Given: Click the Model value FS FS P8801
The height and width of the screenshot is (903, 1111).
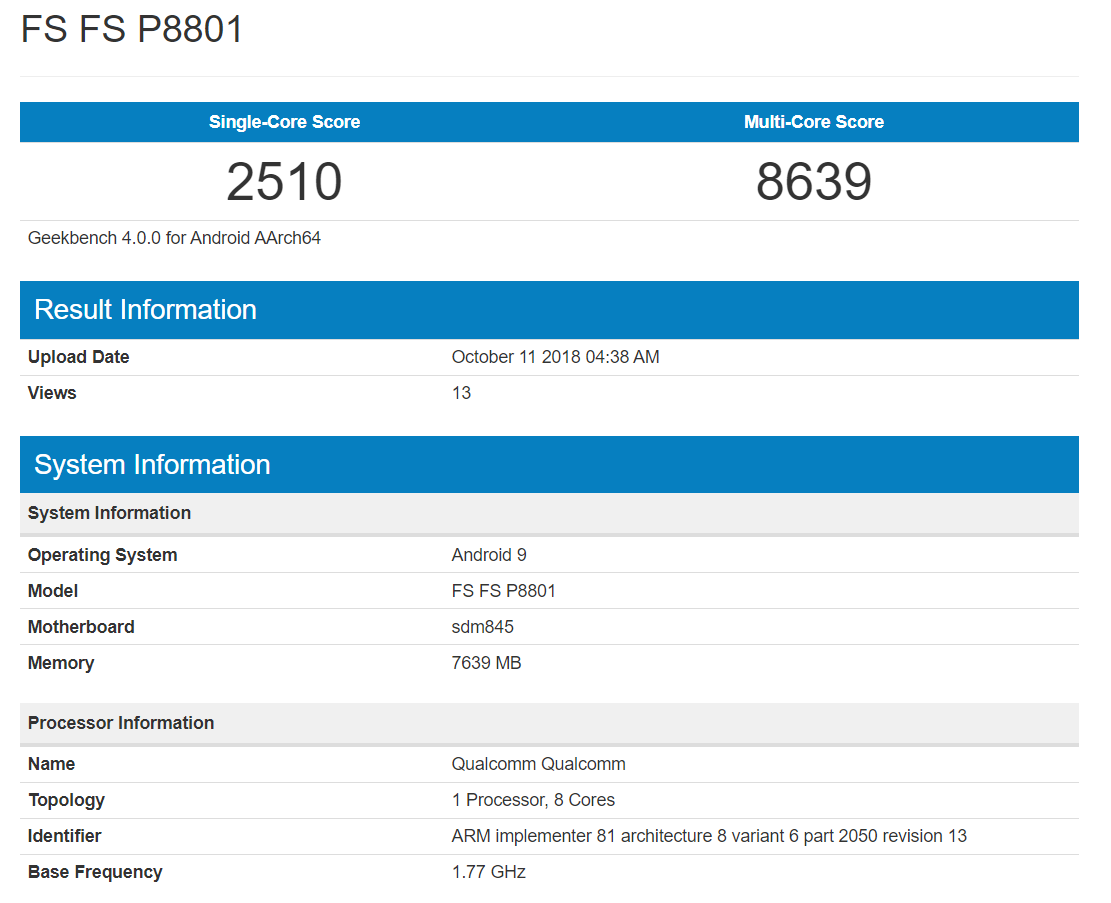Looking at the screenshot, I should tap(503, 591).
